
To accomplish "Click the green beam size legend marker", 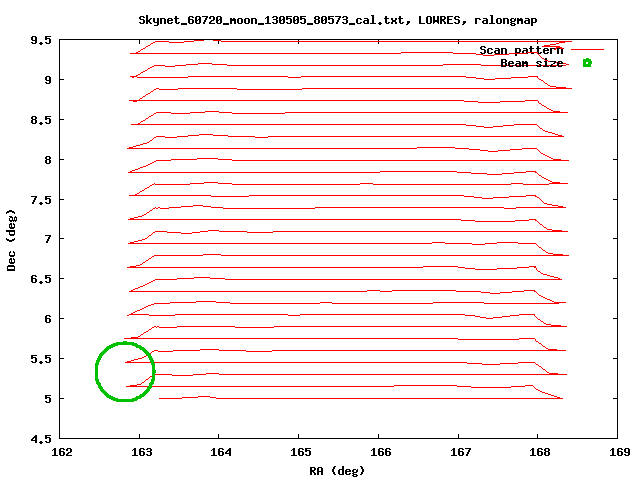I will click(x=587, y=62).
